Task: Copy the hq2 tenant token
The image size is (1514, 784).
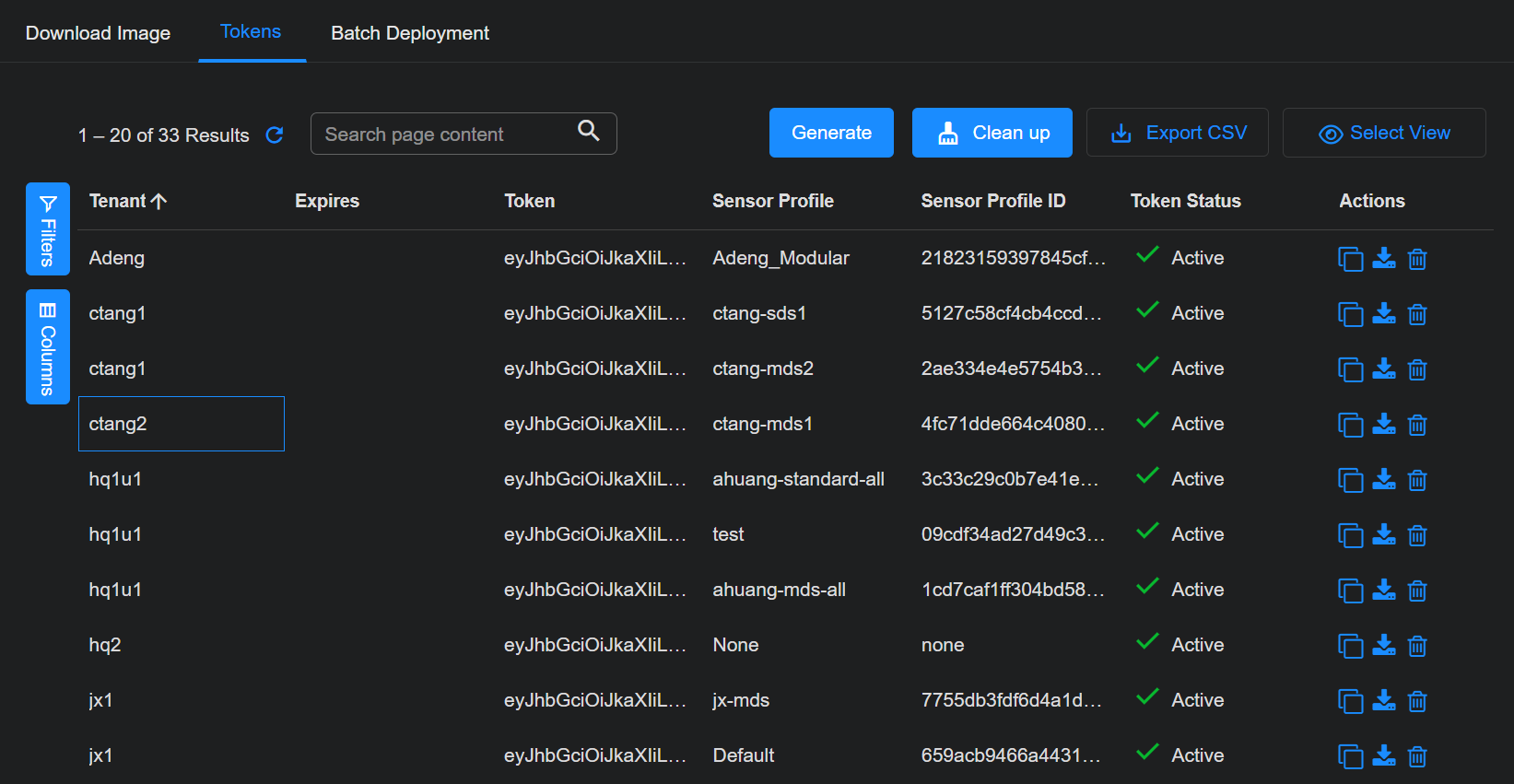Action: [x=1350, y=646]
